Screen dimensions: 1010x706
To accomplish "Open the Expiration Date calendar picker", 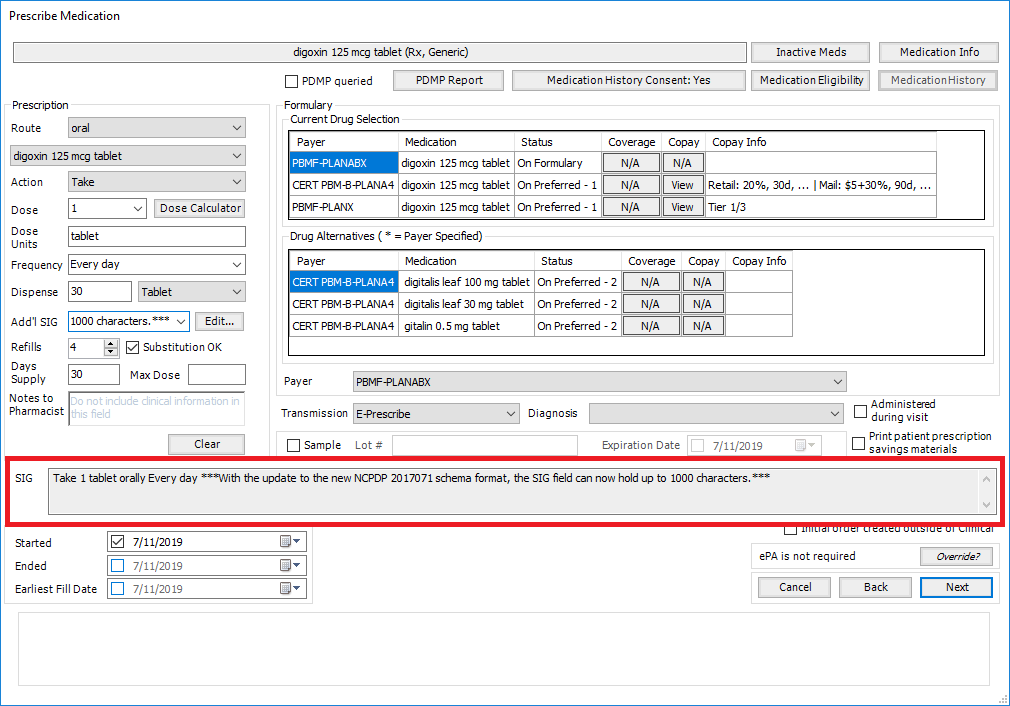I will (805, 445).
